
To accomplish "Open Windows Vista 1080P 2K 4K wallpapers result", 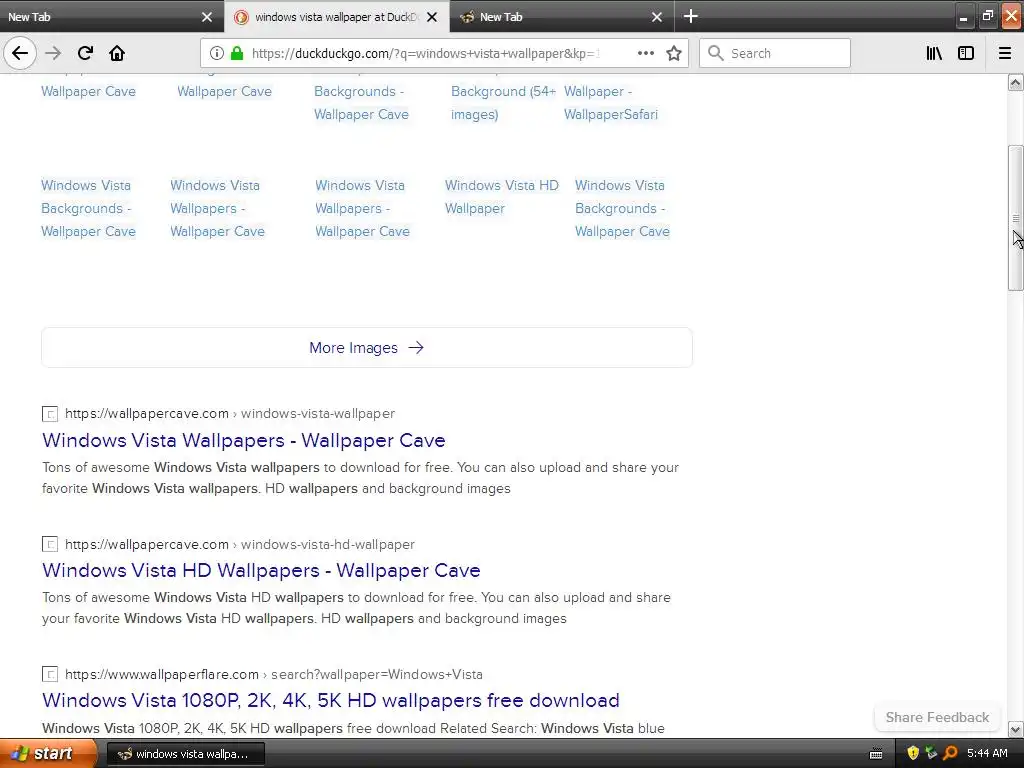I will [330, 700].
